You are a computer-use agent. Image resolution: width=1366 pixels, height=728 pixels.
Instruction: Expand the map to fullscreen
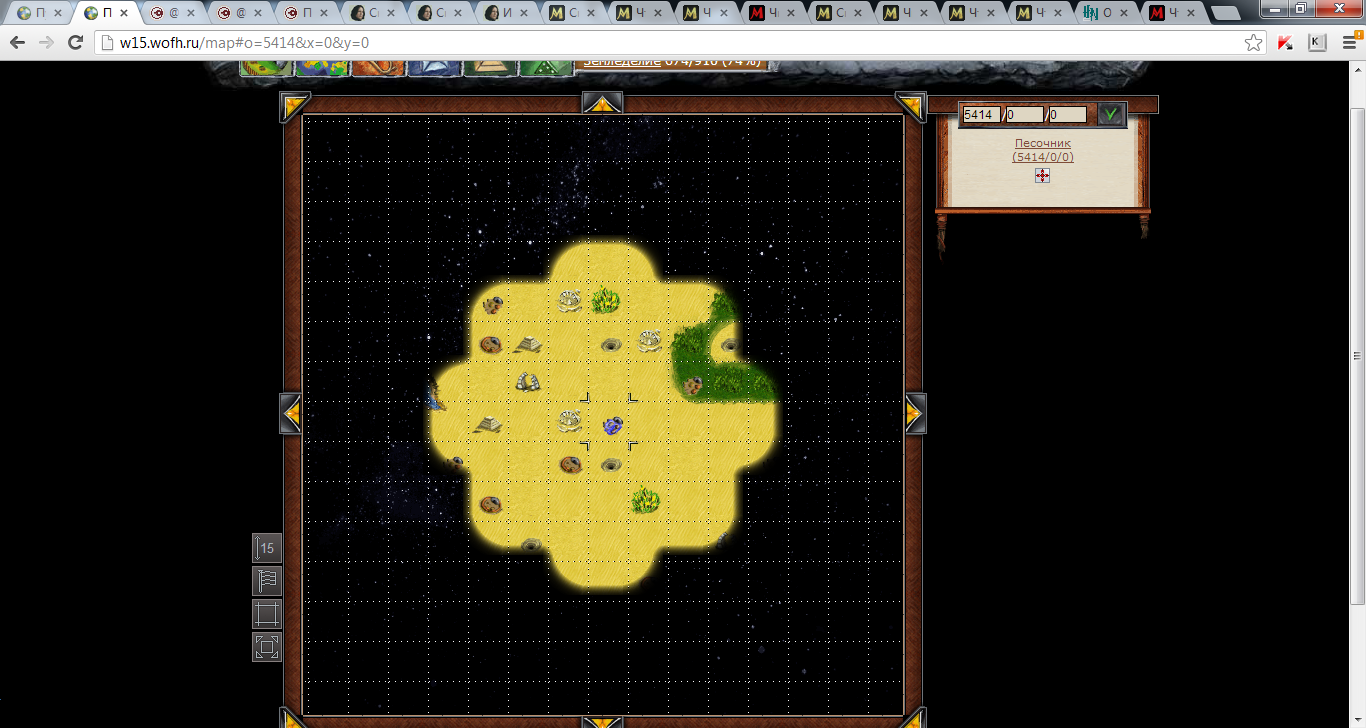[x=267, y=647]
